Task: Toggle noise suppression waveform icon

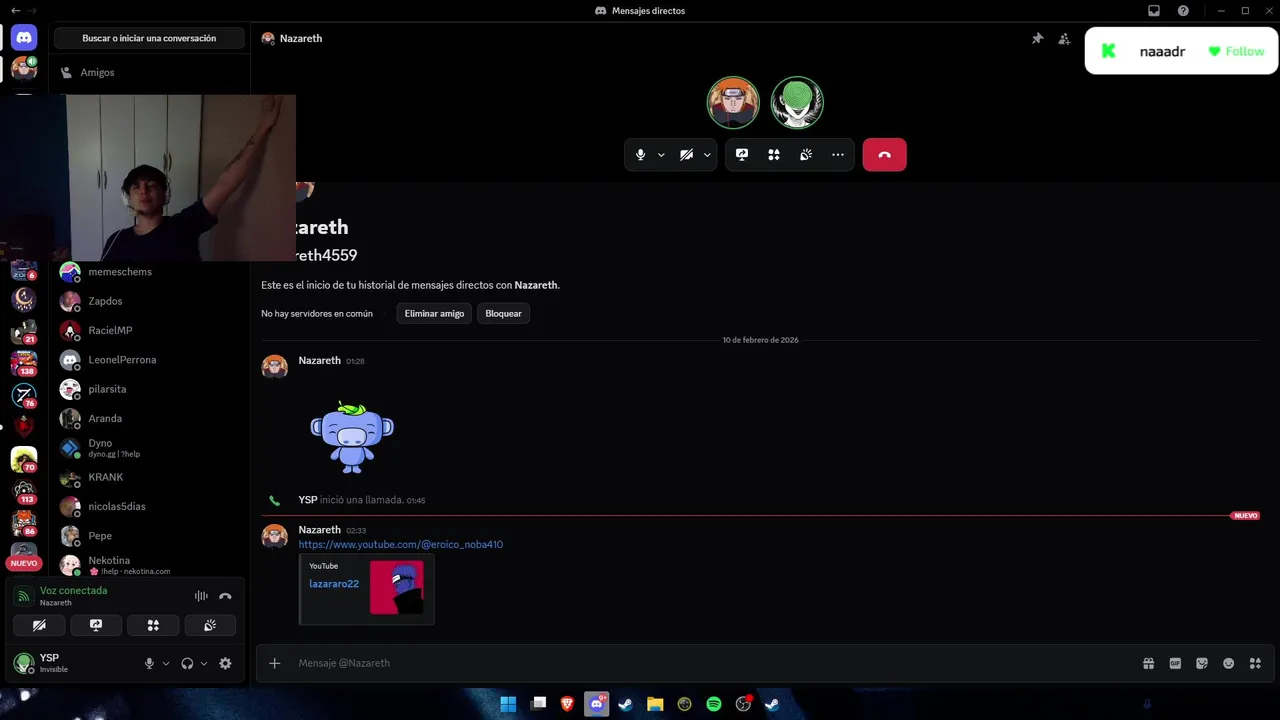Action: click(201, 596)
